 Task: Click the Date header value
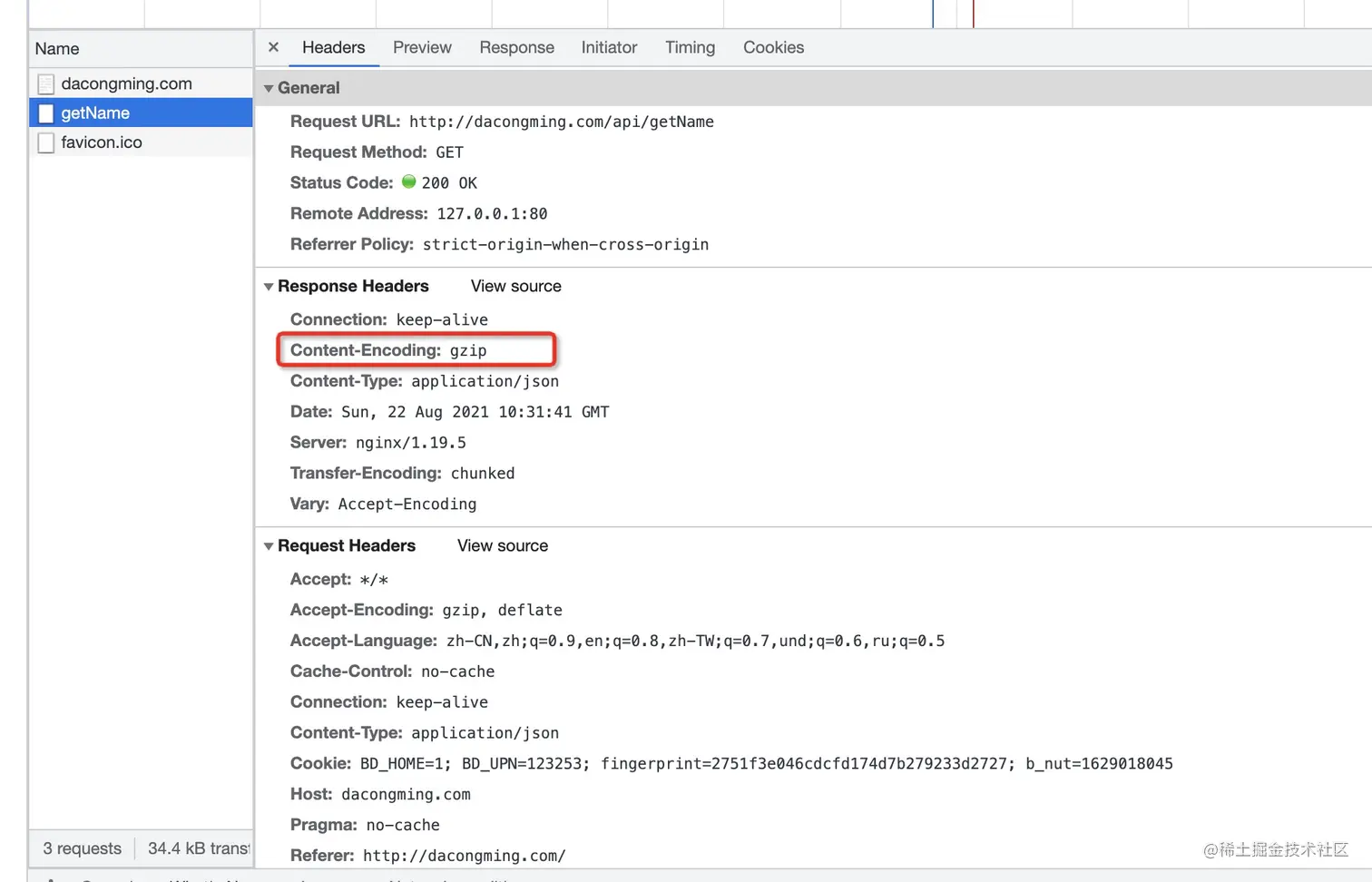click(475, 412)
